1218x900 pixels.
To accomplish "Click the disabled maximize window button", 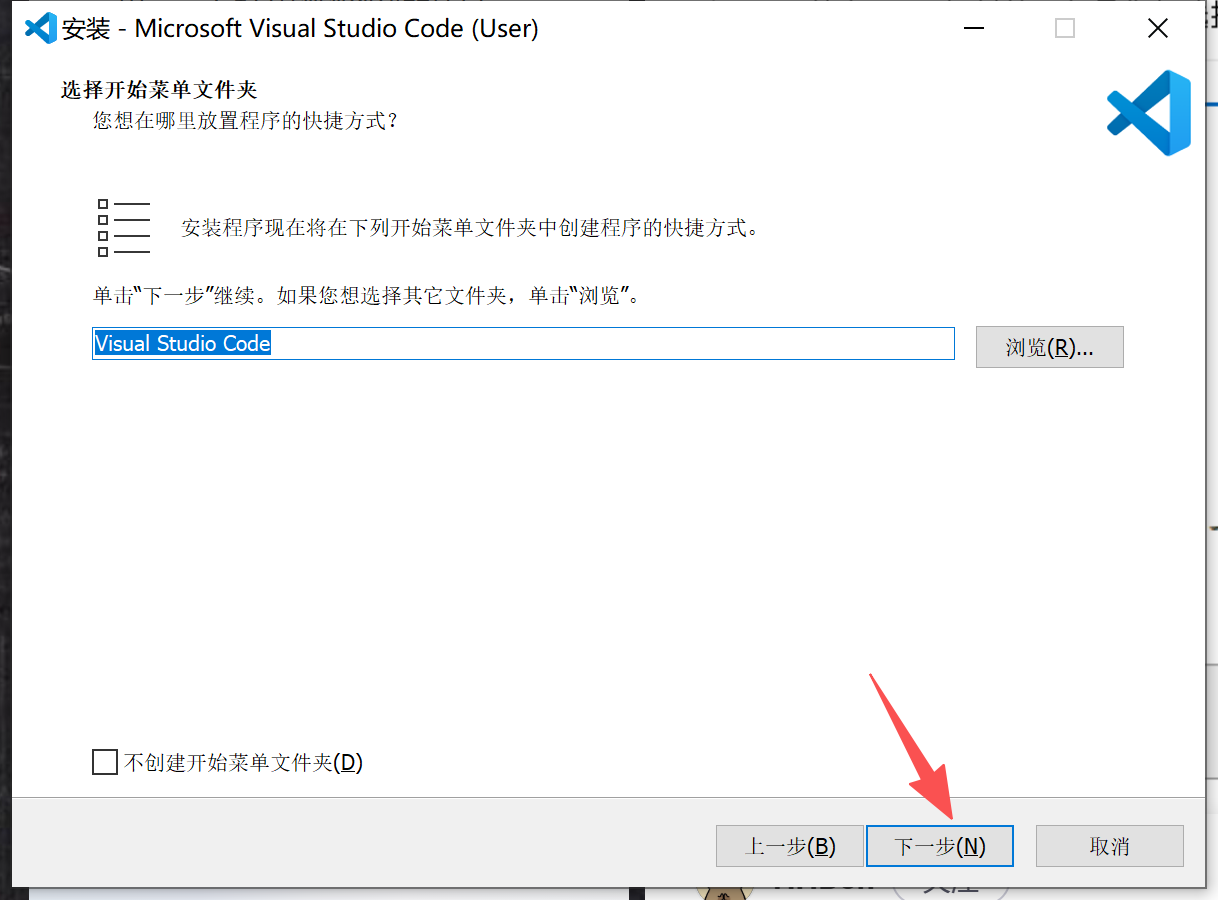I will point(1065,28).
